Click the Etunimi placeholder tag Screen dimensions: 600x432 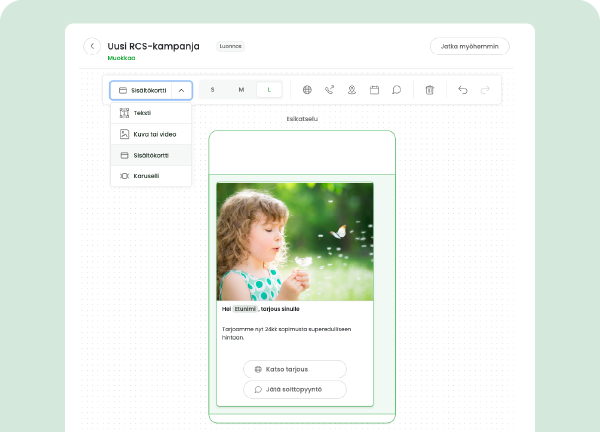245,309
